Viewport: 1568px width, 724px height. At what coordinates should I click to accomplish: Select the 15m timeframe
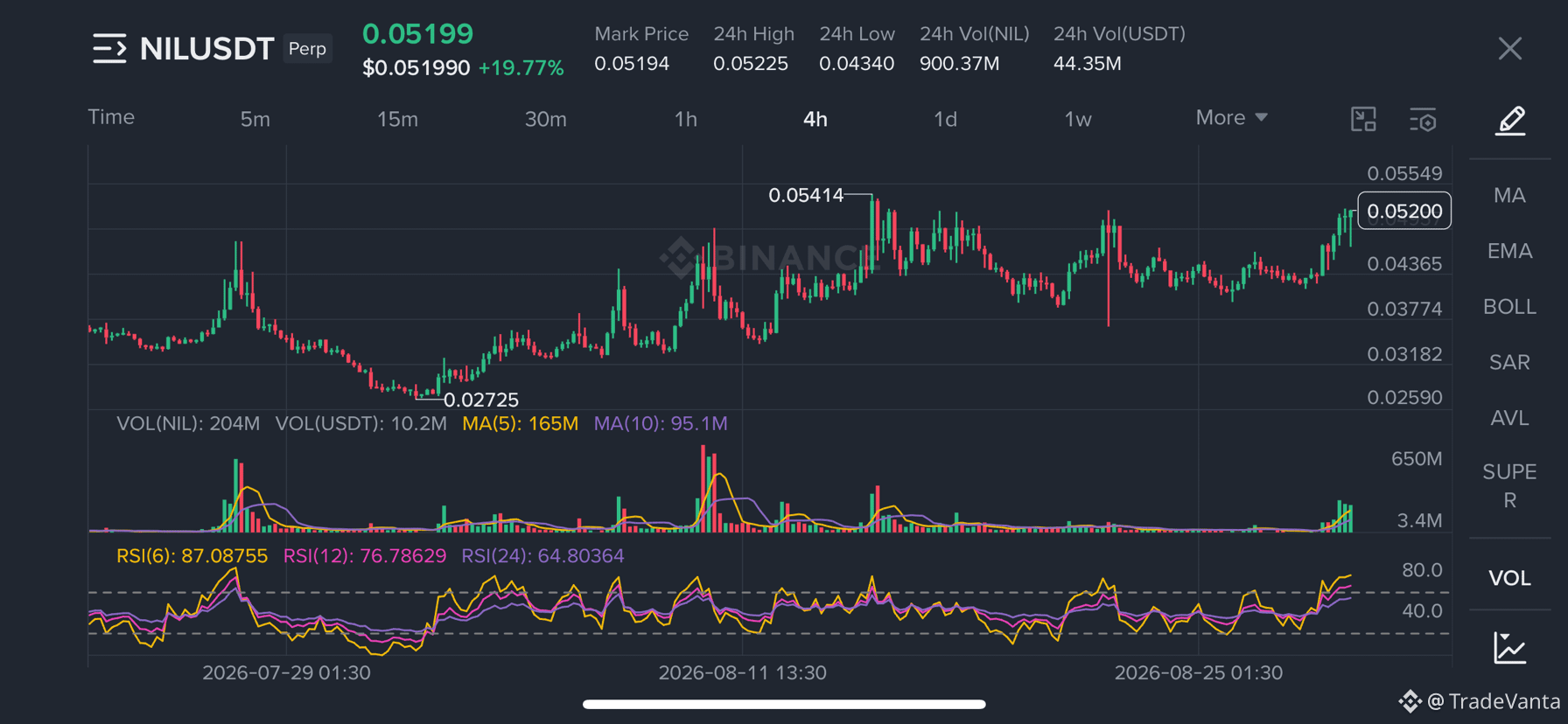(397, 119)
